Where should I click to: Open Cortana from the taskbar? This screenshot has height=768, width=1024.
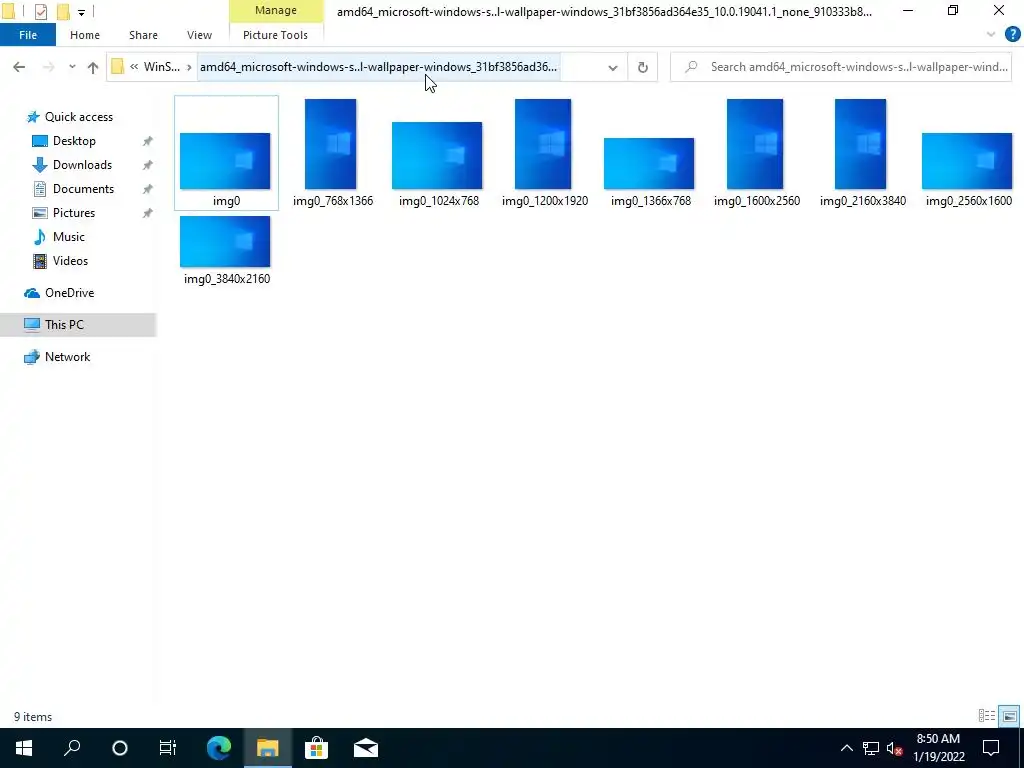click(x=120, y=748)
